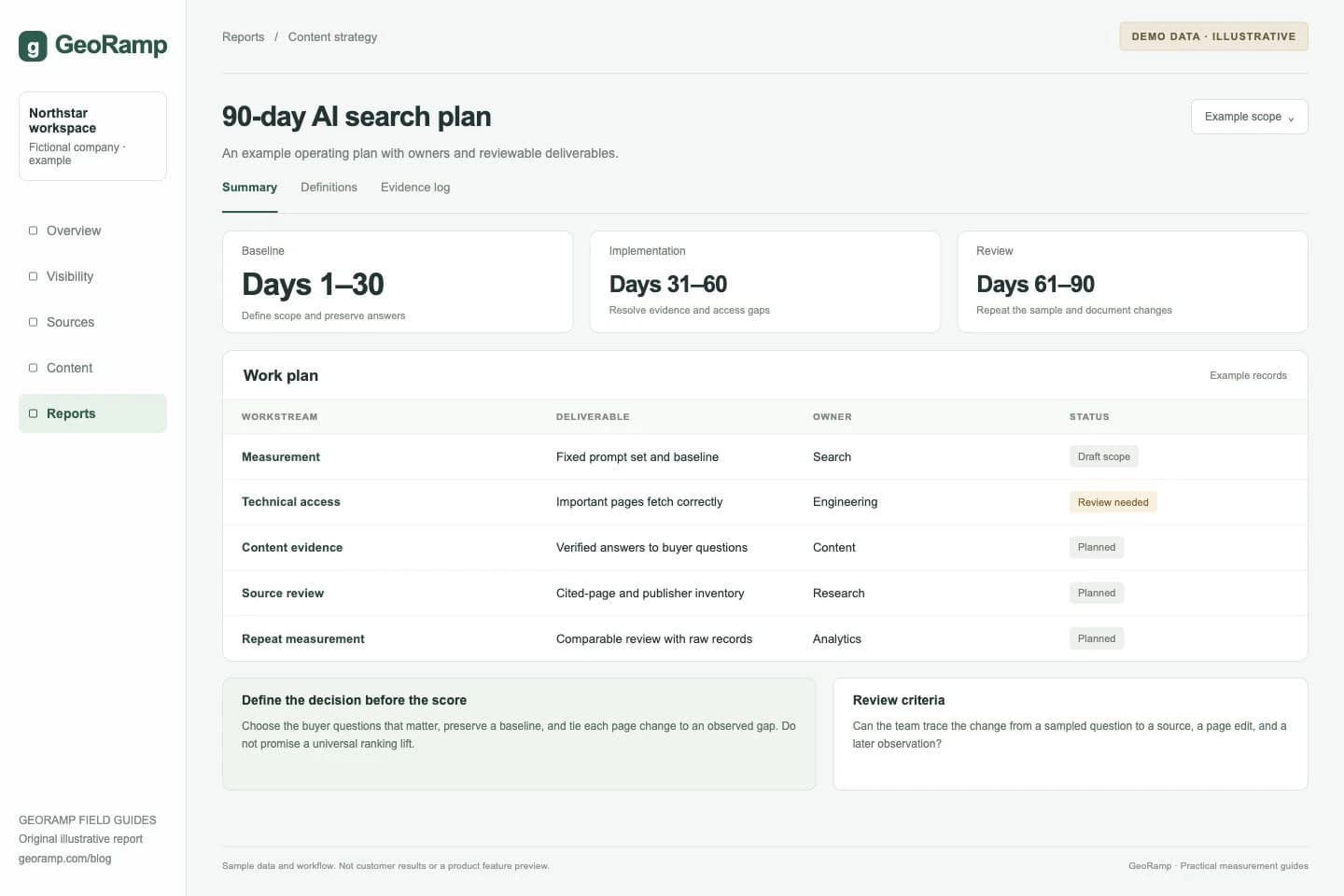The image size is (1344, 896).
Task: Click the Example records label
Action: (x=1248, y=375)
